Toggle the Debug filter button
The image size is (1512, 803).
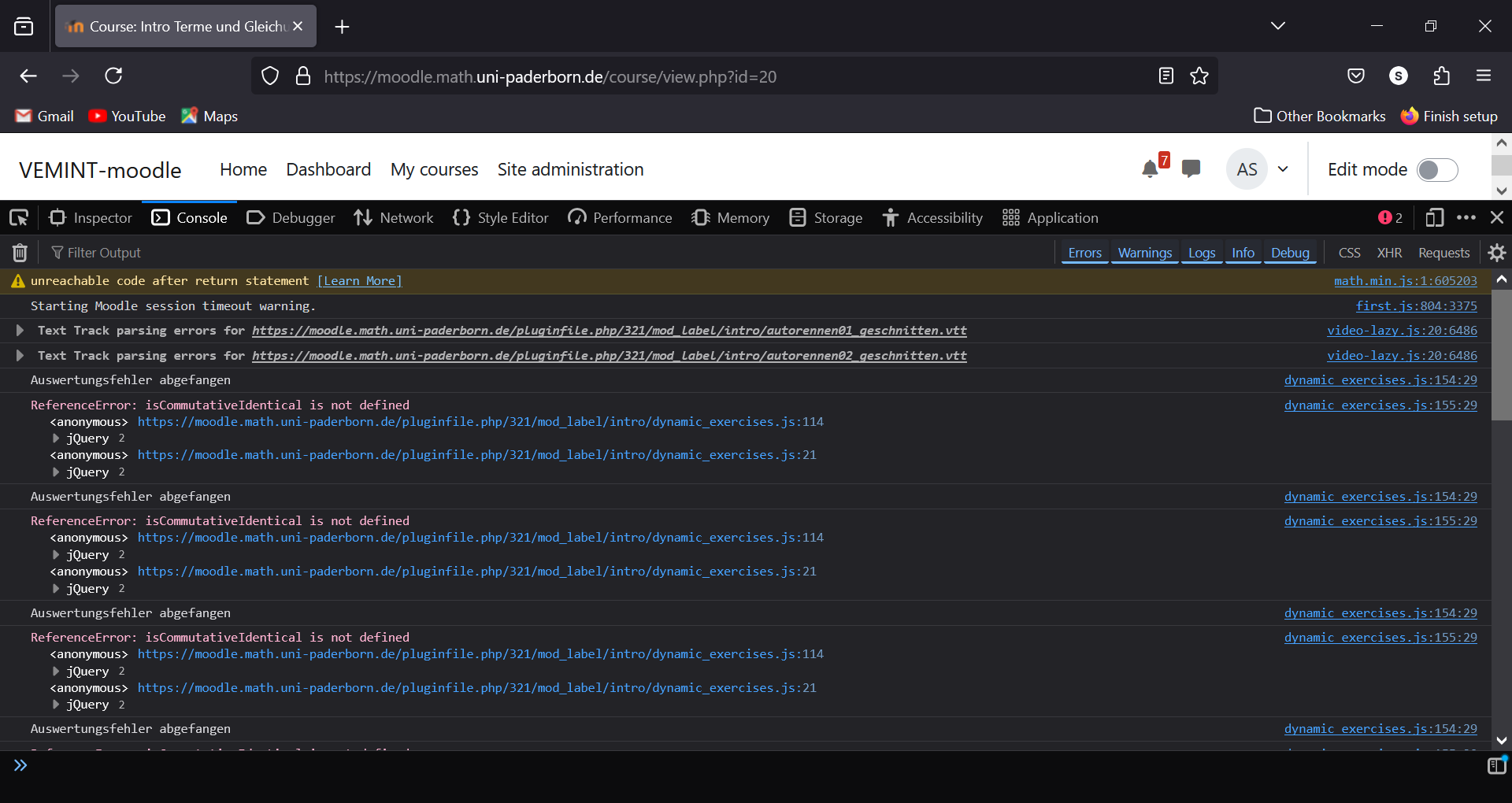tap(1290, 253)
